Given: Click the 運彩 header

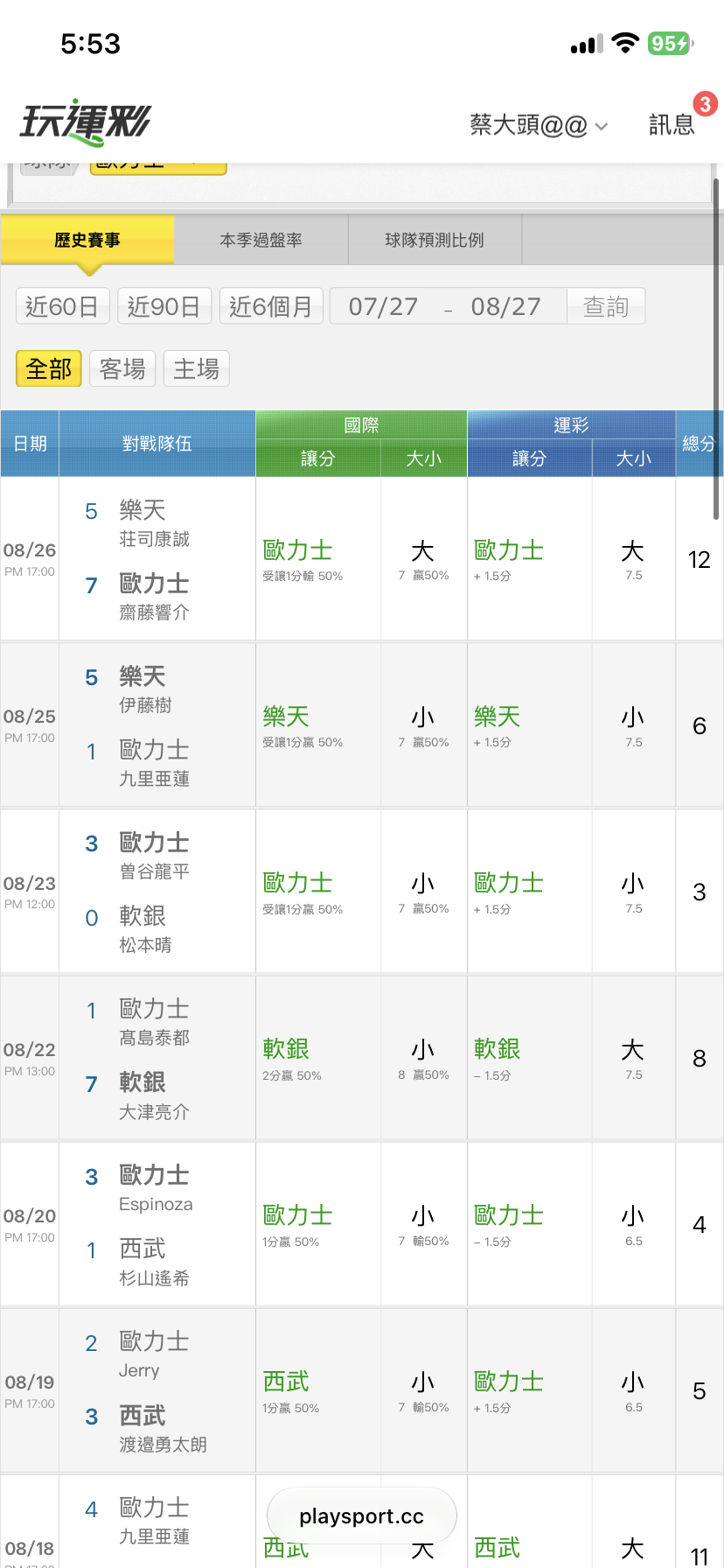Looking at the screenshot, I should click(572, 425).
